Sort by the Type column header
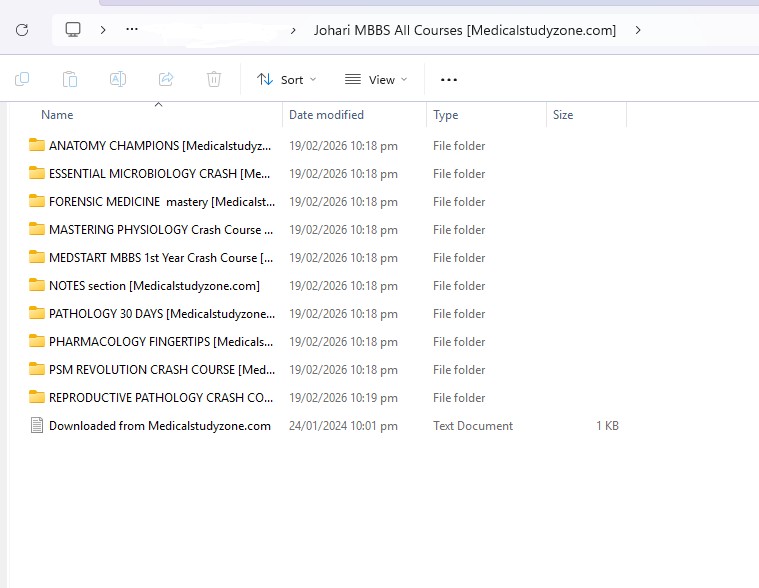The height and width of the screenshot is (588, 759). pyautogui.click(x=445, y=115)
